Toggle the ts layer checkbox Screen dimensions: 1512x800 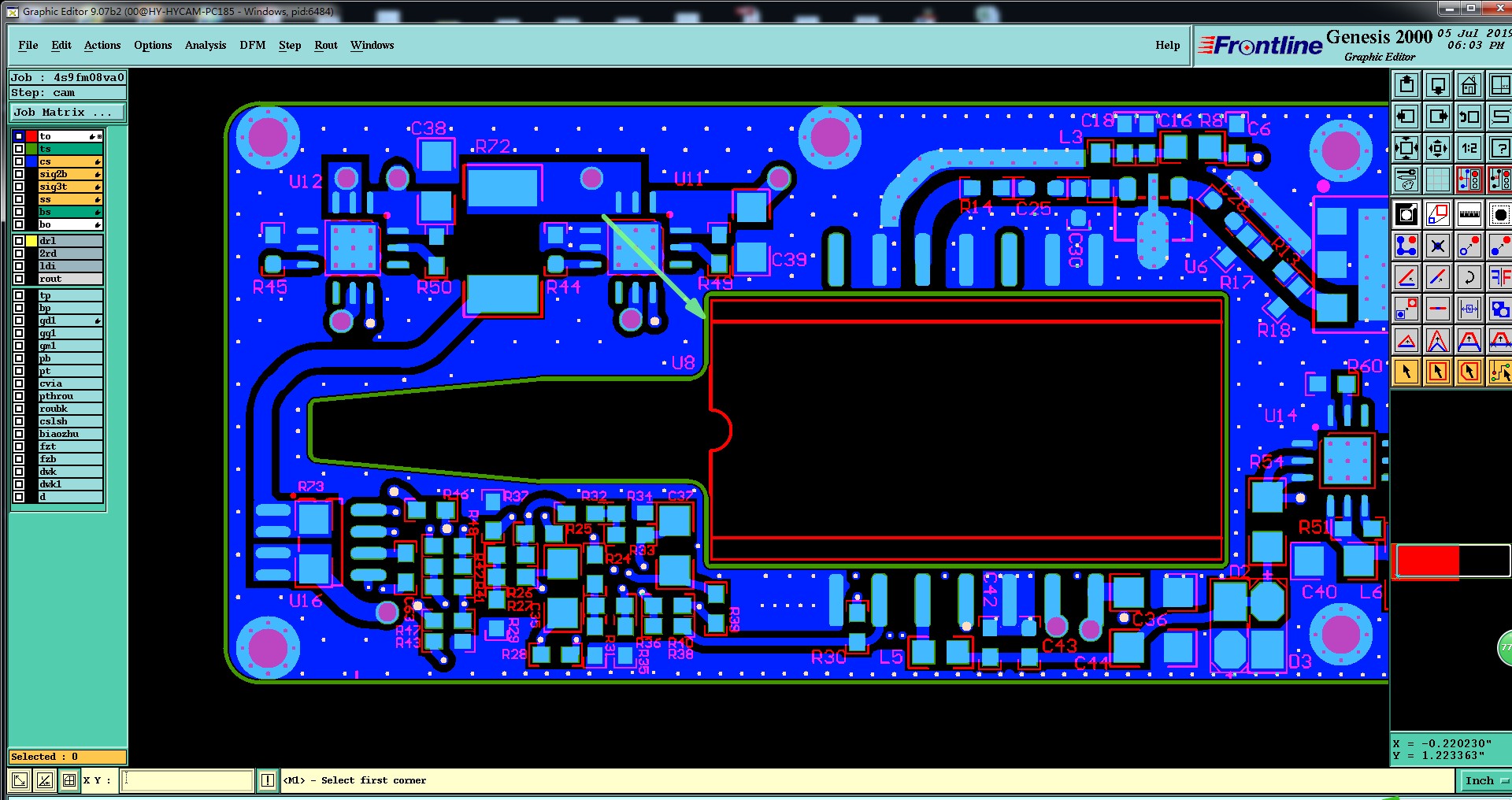[19, 149]
